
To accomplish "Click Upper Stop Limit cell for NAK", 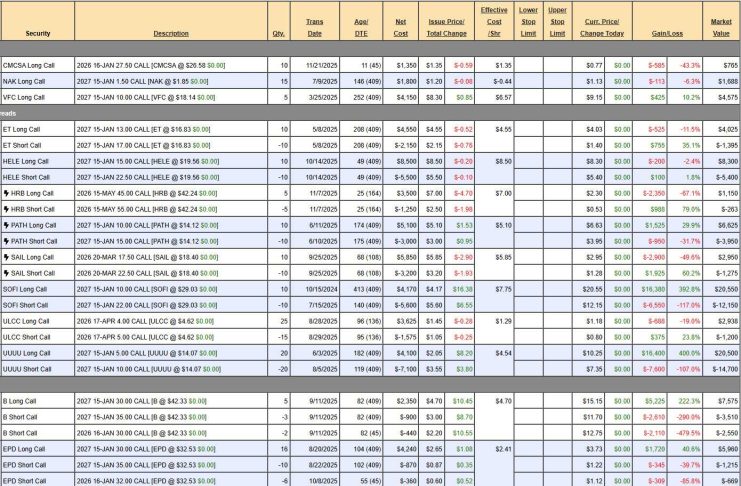I will coord(557,80).
